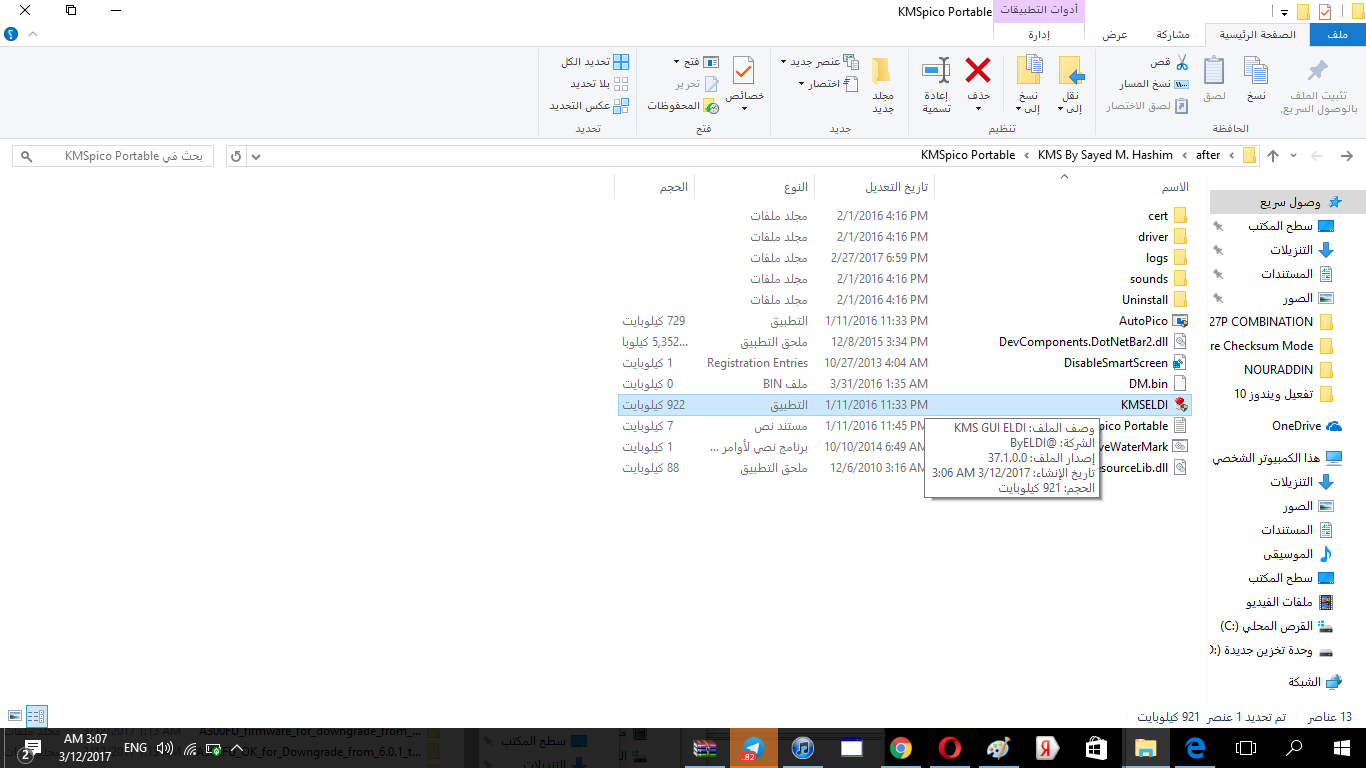Image resolution: width=1366 pixels, height=768 pixels.
Task: Select the 'DM.bin' file row
Action: (x=903, y=384)
